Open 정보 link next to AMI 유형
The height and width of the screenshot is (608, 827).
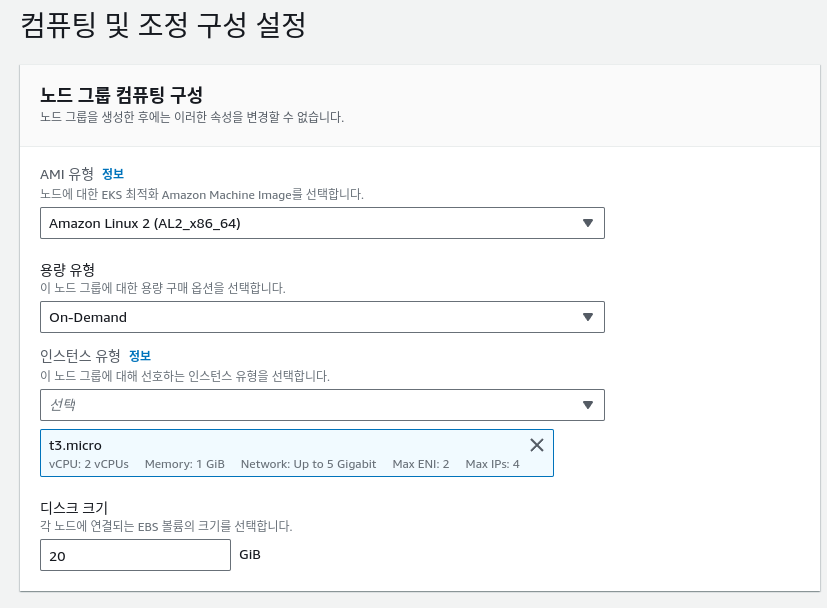113,173
